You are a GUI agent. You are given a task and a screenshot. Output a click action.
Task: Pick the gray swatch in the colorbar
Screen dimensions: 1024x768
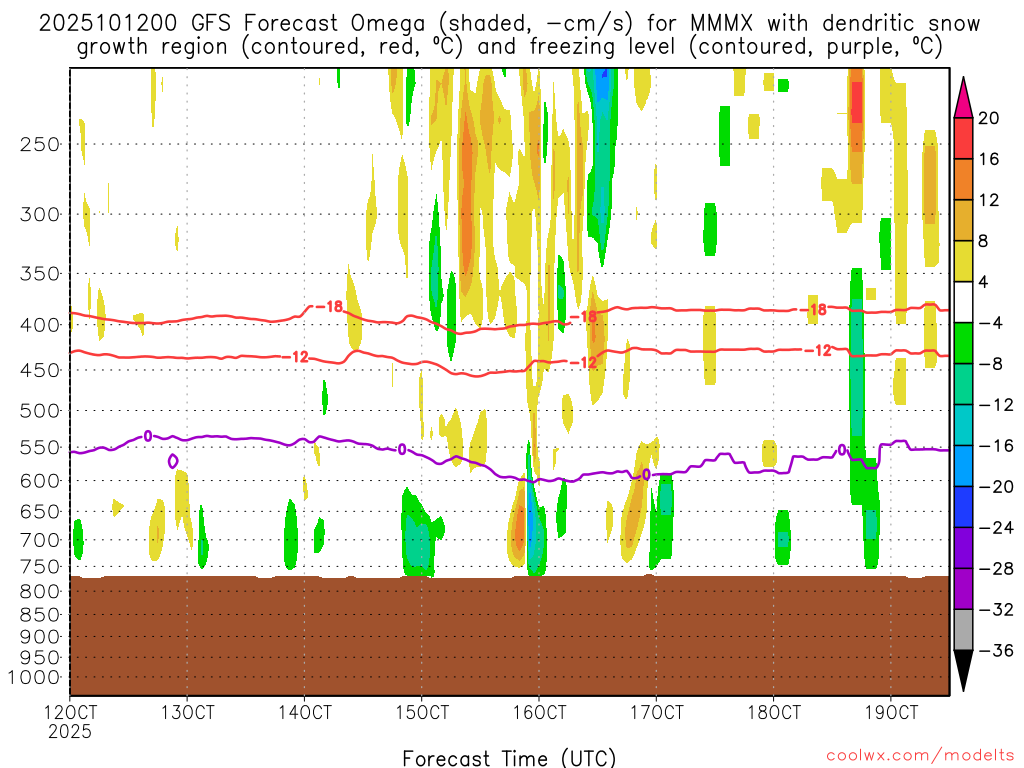pyautogui.click(x=964, y=629)
